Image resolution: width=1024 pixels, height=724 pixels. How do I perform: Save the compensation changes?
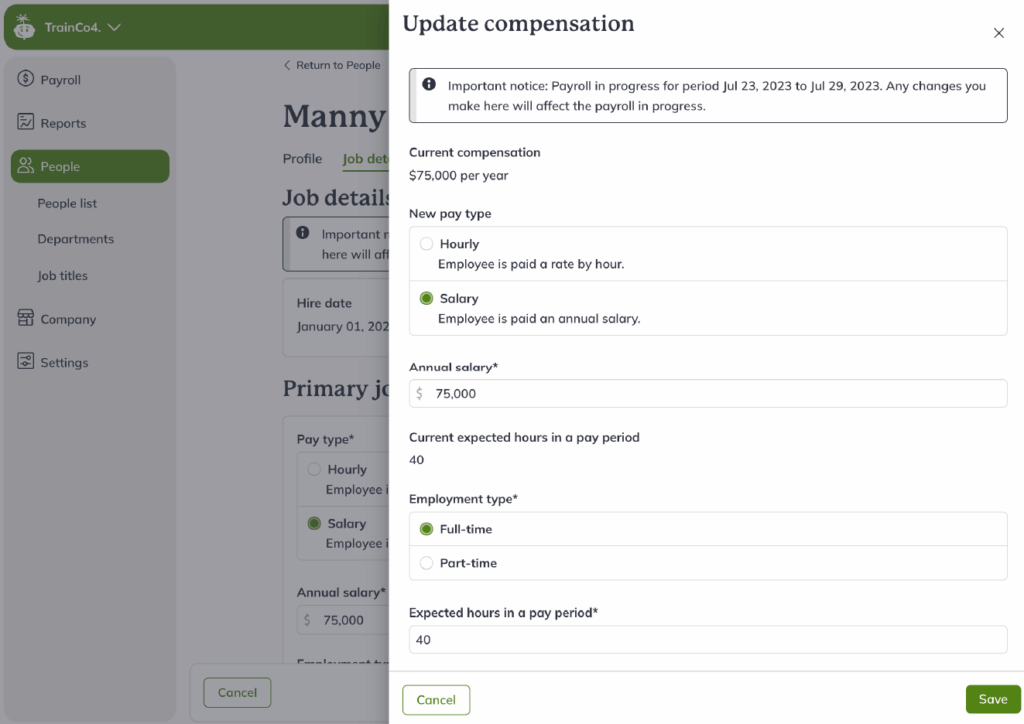click(x=993, y=699)
